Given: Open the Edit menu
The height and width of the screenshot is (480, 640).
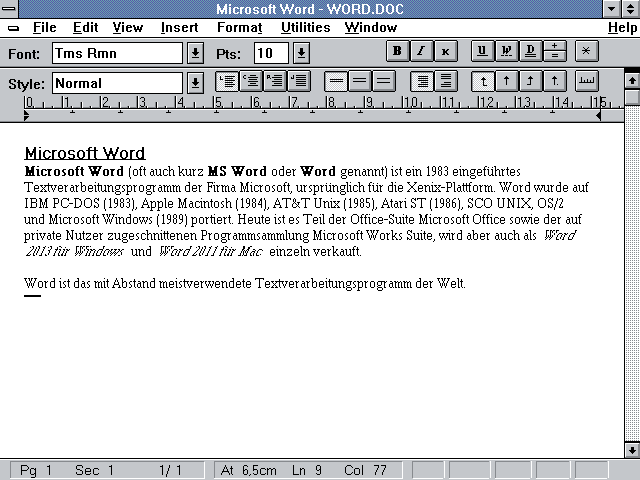Looking at the screenshot, I should point(85,27).
